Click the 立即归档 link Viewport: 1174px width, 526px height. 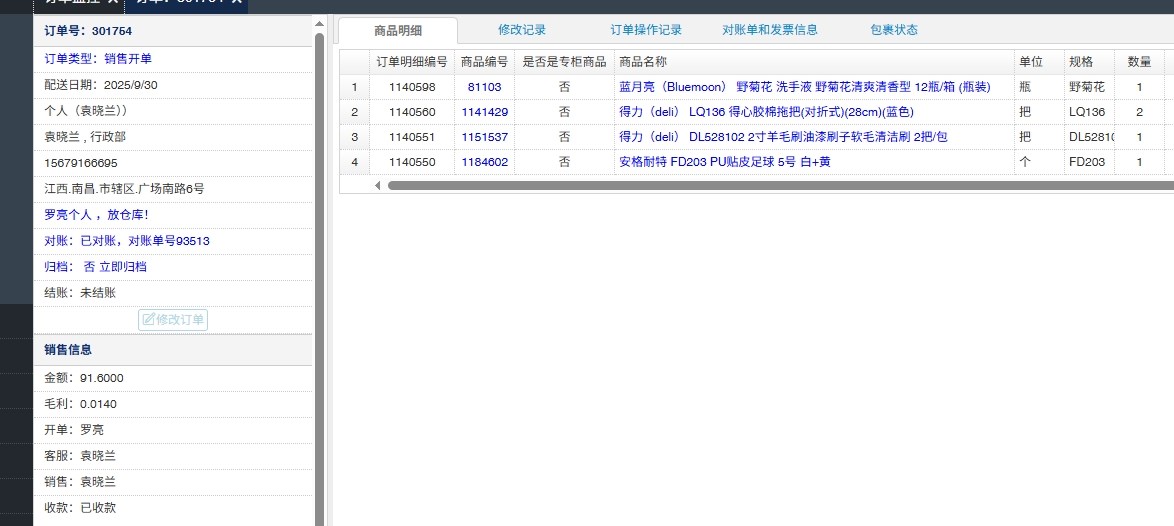pyautogui.click(x=124, y=267)
